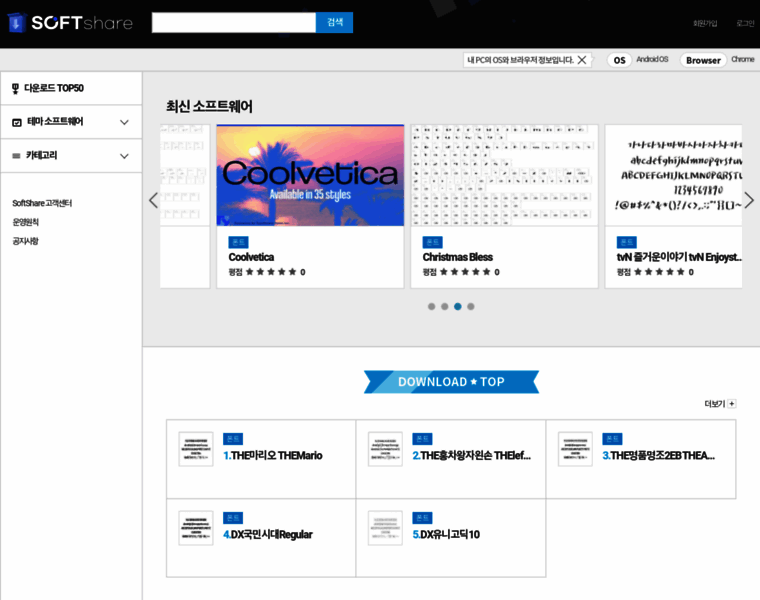Click the plus icon next to 더보기

coord(732,403)
